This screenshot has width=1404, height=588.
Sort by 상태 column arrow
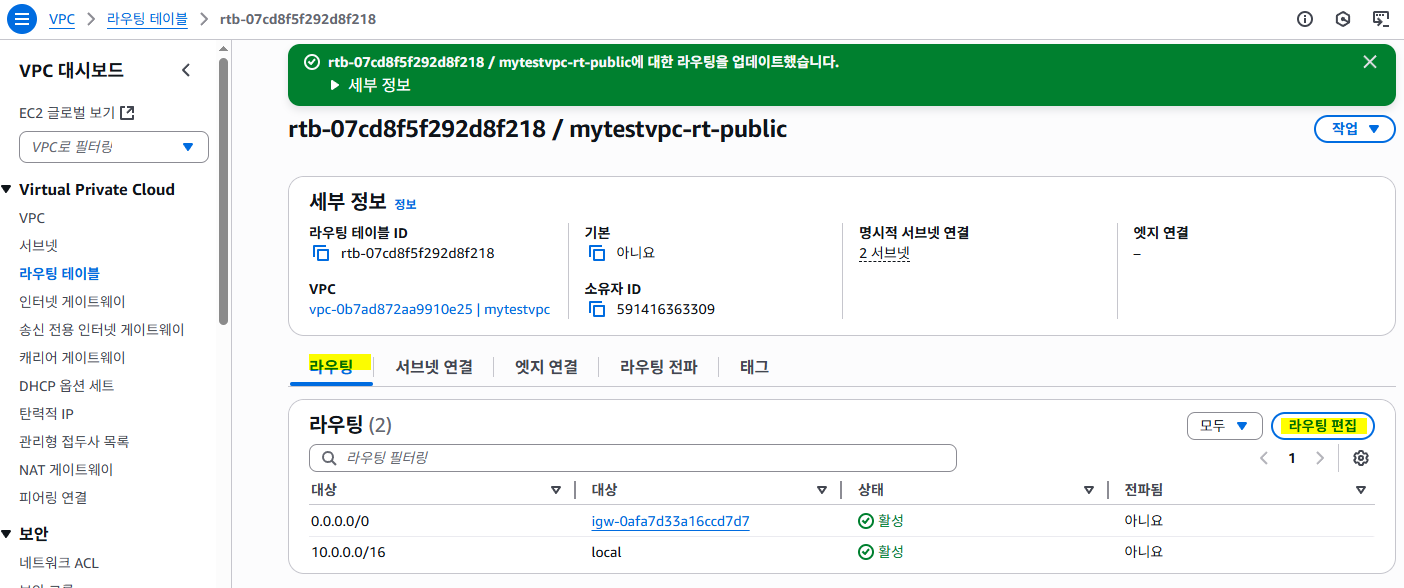click(x=1089, y=490)
